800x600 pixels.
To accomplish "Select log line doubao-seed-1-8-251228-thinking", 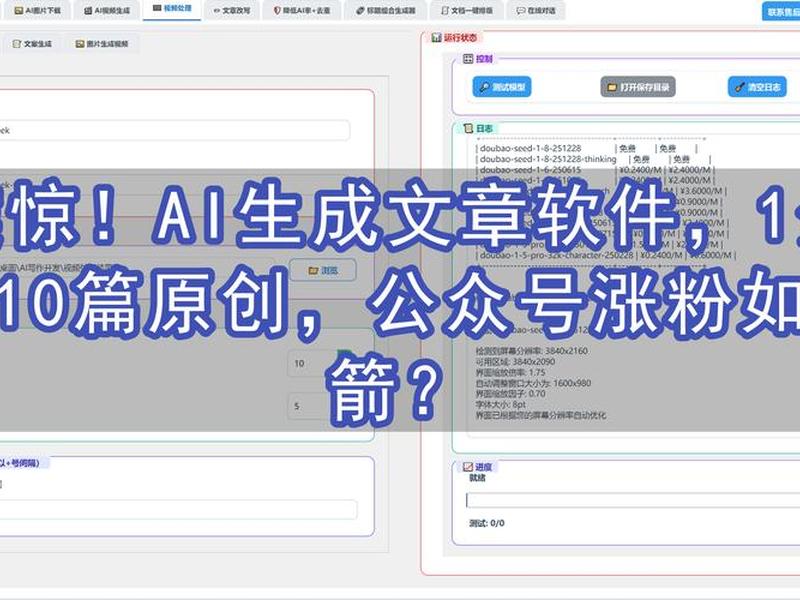I will (548, 159).
